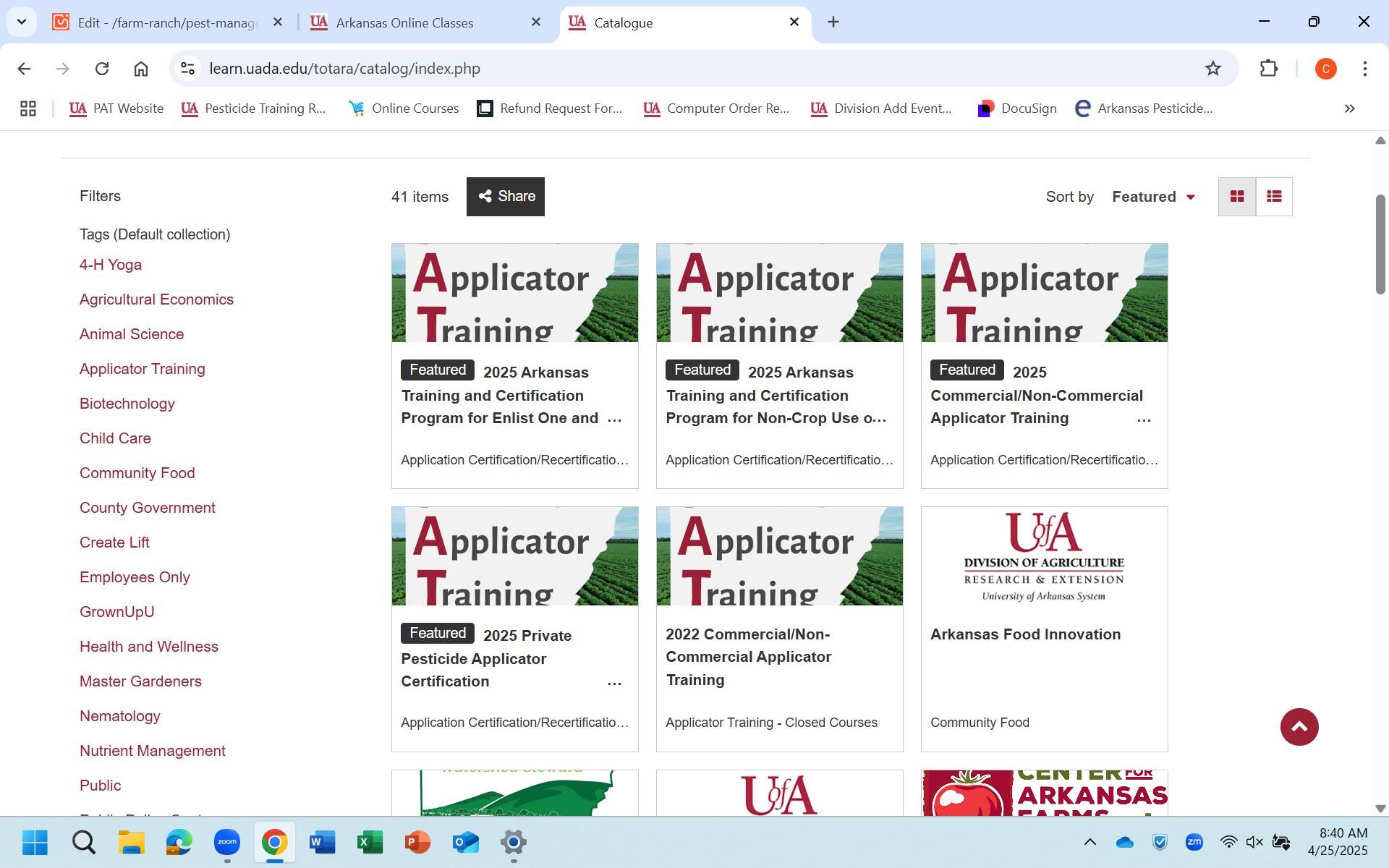This screenshot has width=1389, height=868.
Task: Open the 2022 Commercial/Non-Commercial Applicator Training card
Action: coord(780,629)
